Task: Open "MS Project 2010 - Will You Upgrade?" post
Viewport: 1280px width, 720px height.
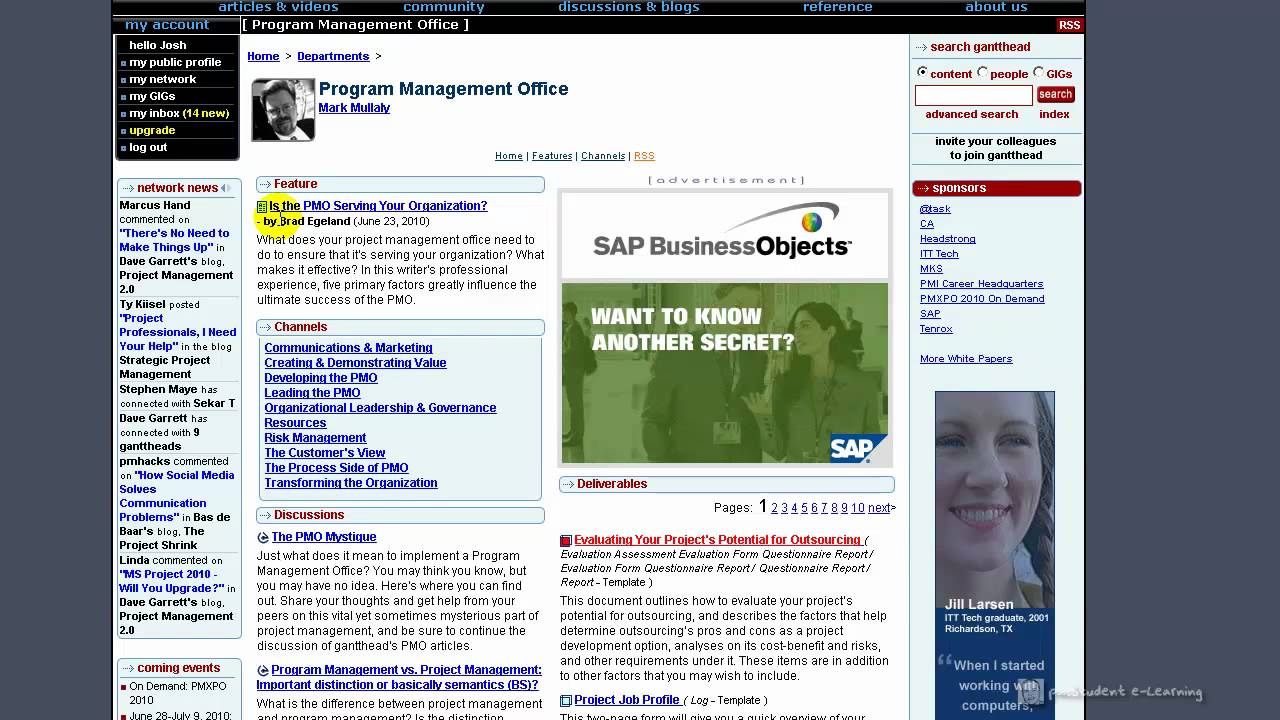Action: (171, 581)
